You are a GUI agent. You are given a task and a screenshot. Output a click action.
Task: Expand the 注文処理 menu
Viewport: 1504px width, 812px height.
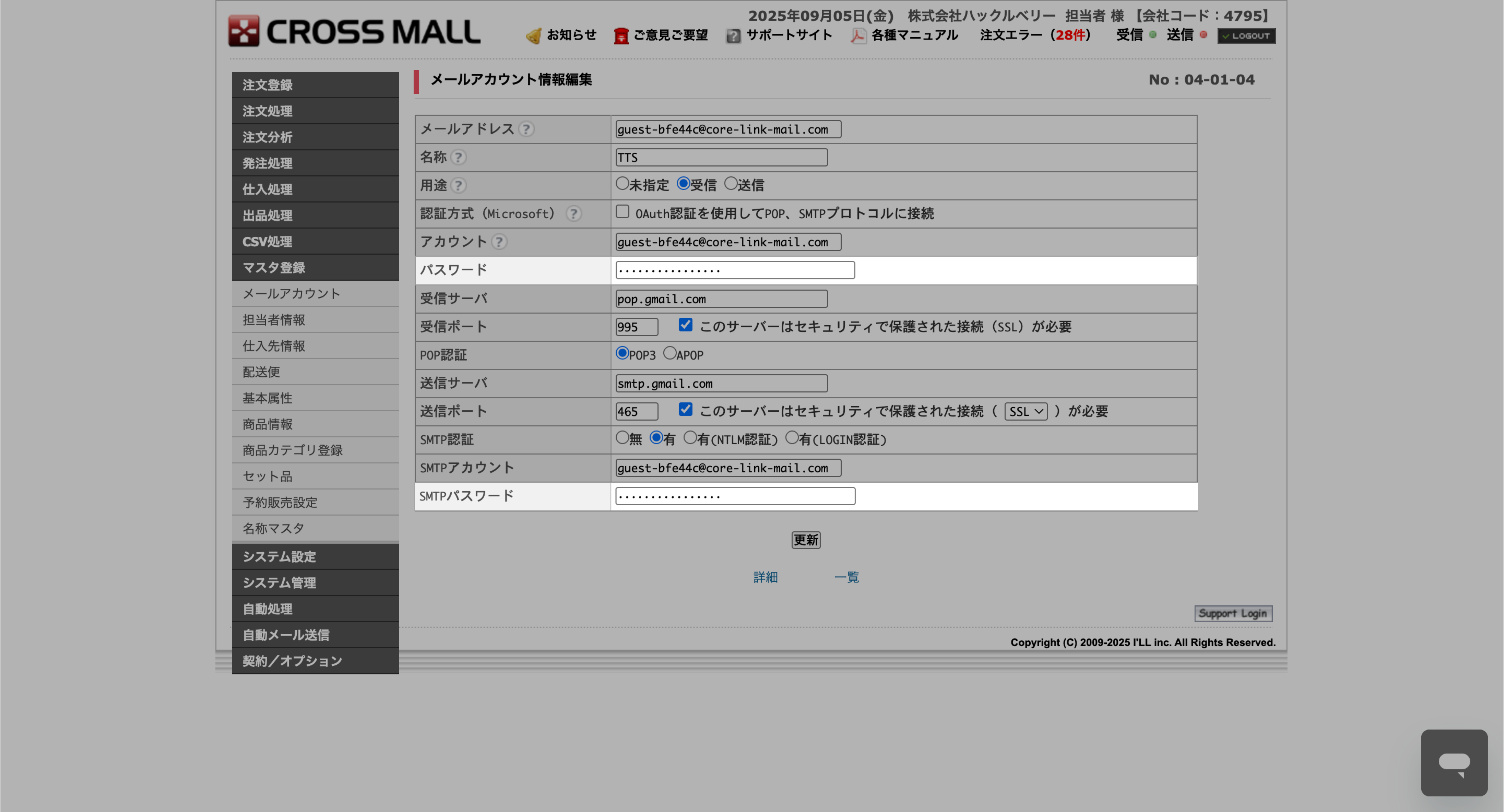click(x=315, y=111)
